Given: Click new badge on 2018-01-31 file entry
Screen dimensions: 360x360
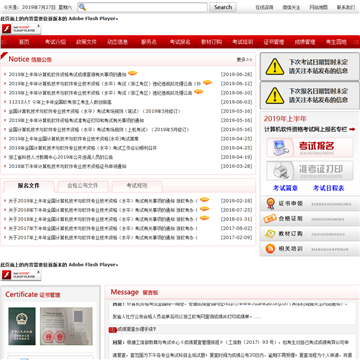Looking at the screenshot, I should coord(204,218).
